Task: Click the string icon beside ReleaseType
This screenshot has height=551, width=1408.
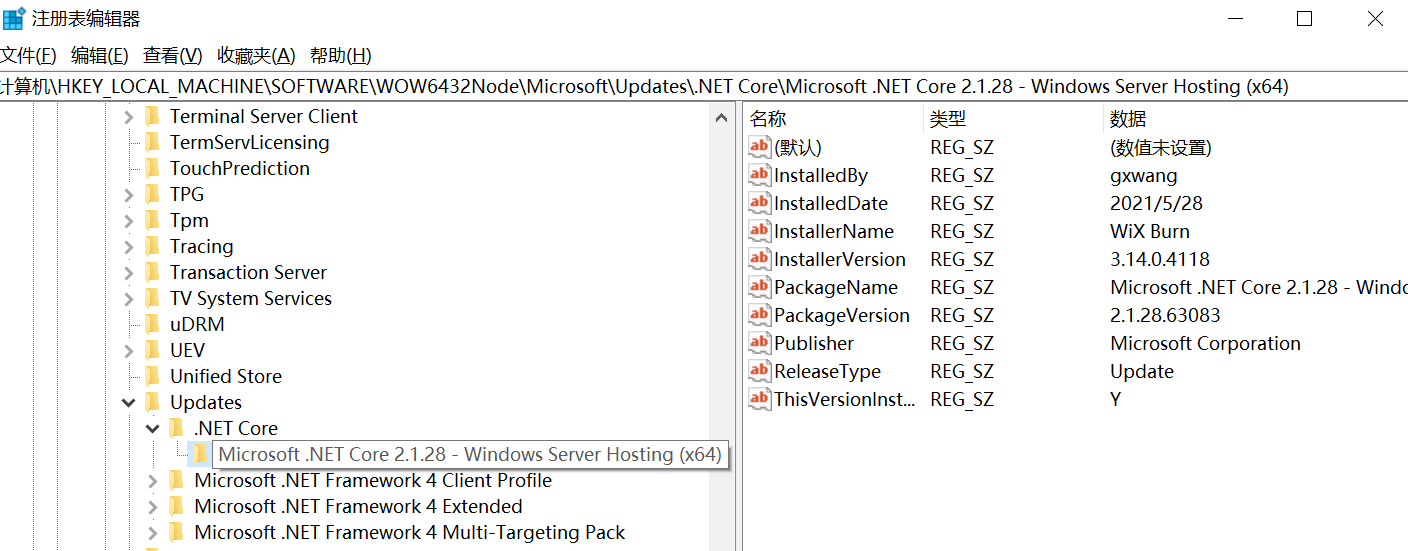Action: [760, 372]
